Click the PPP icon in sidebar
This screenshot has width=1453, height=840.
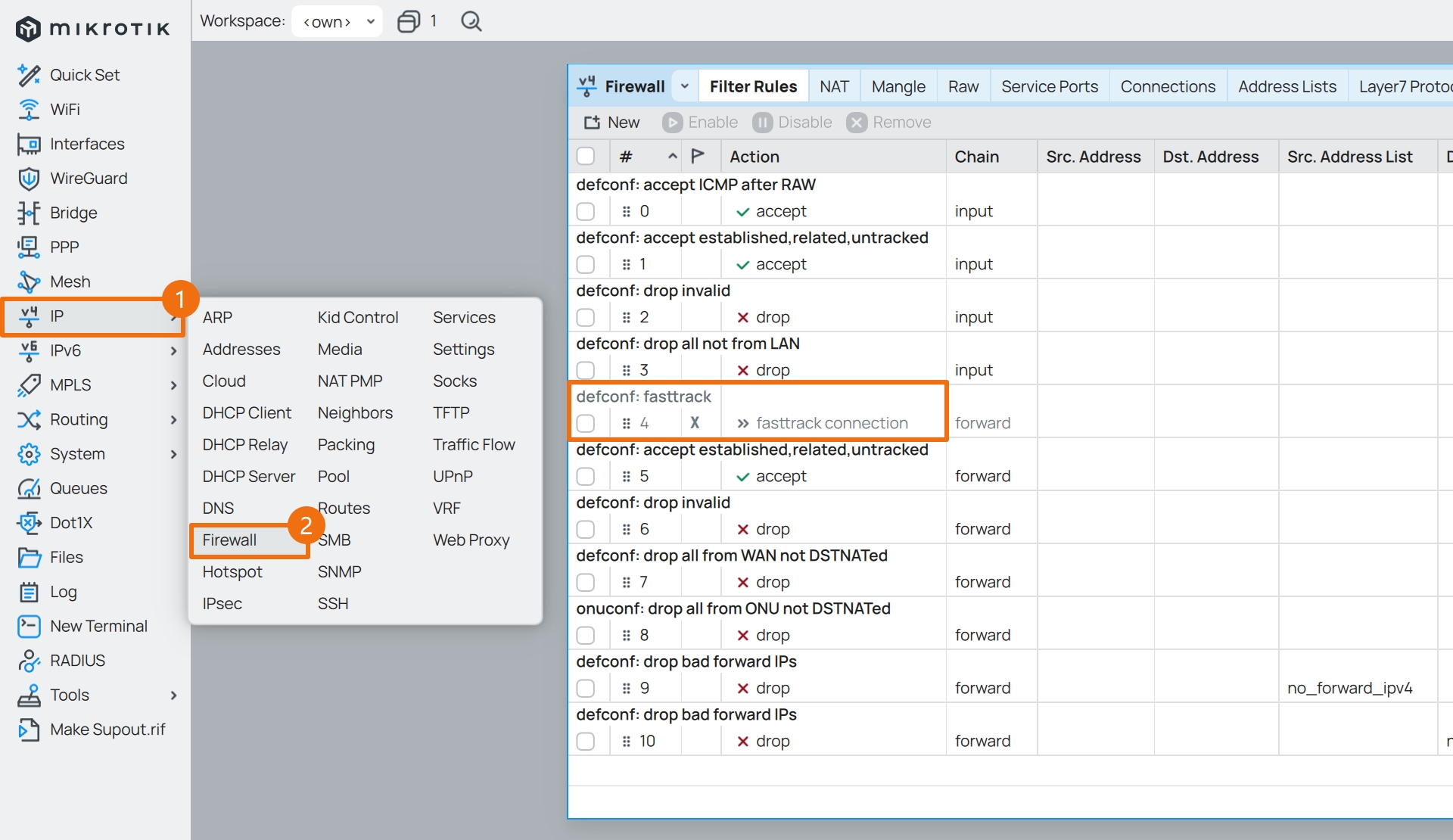pos(29,247)
